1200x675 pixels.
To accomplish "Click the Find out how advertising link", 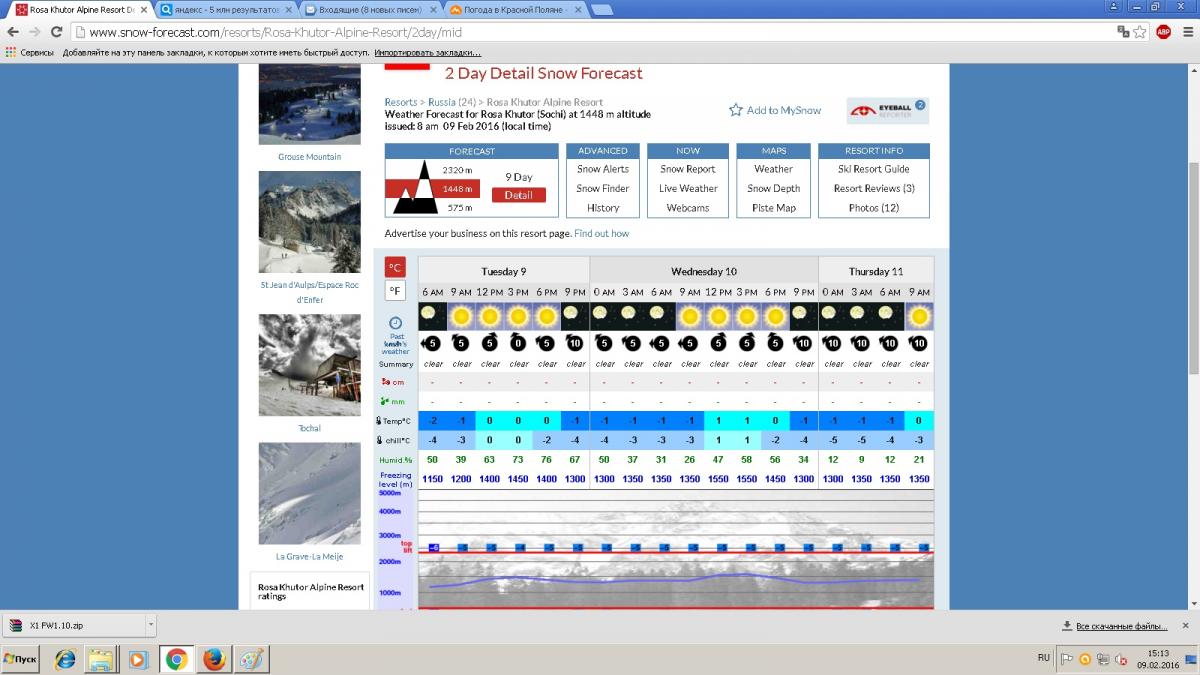I will [x=602, y=233].
